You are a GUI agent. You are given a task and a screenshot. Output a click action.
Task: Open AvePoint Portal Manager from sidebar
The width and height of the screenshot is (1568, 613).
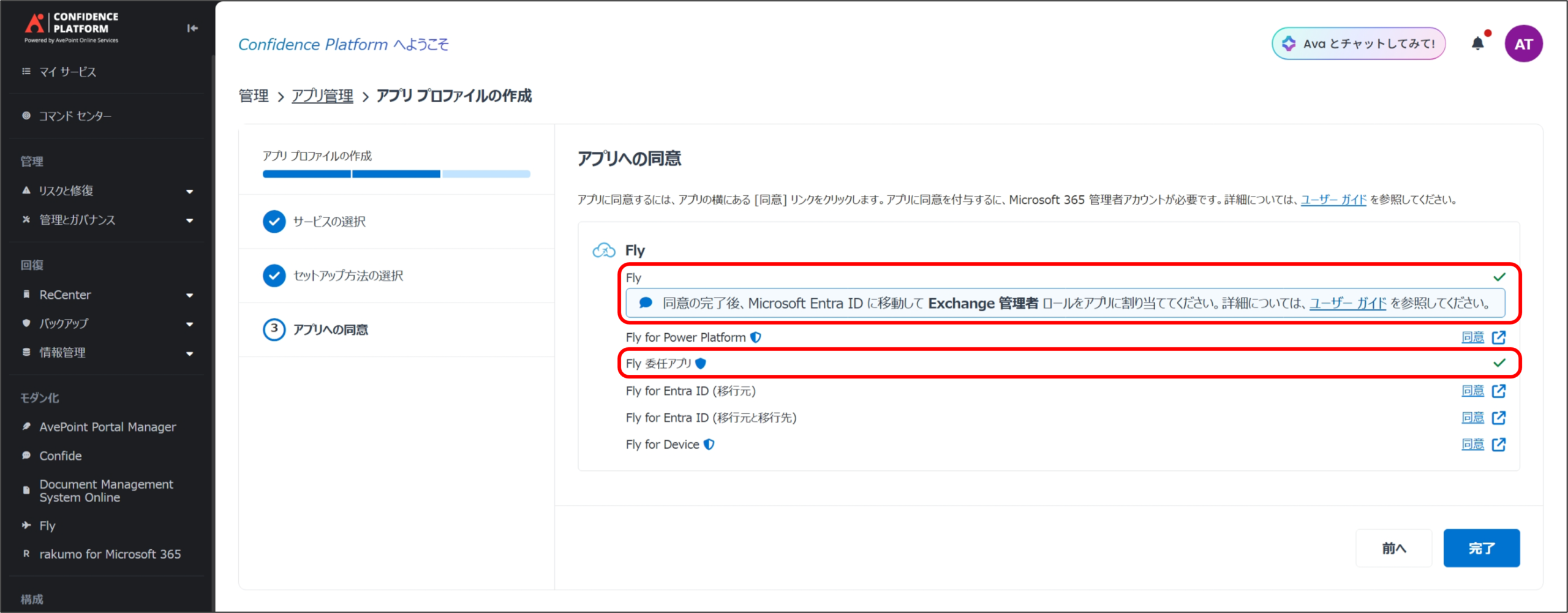tap(107, 427)
